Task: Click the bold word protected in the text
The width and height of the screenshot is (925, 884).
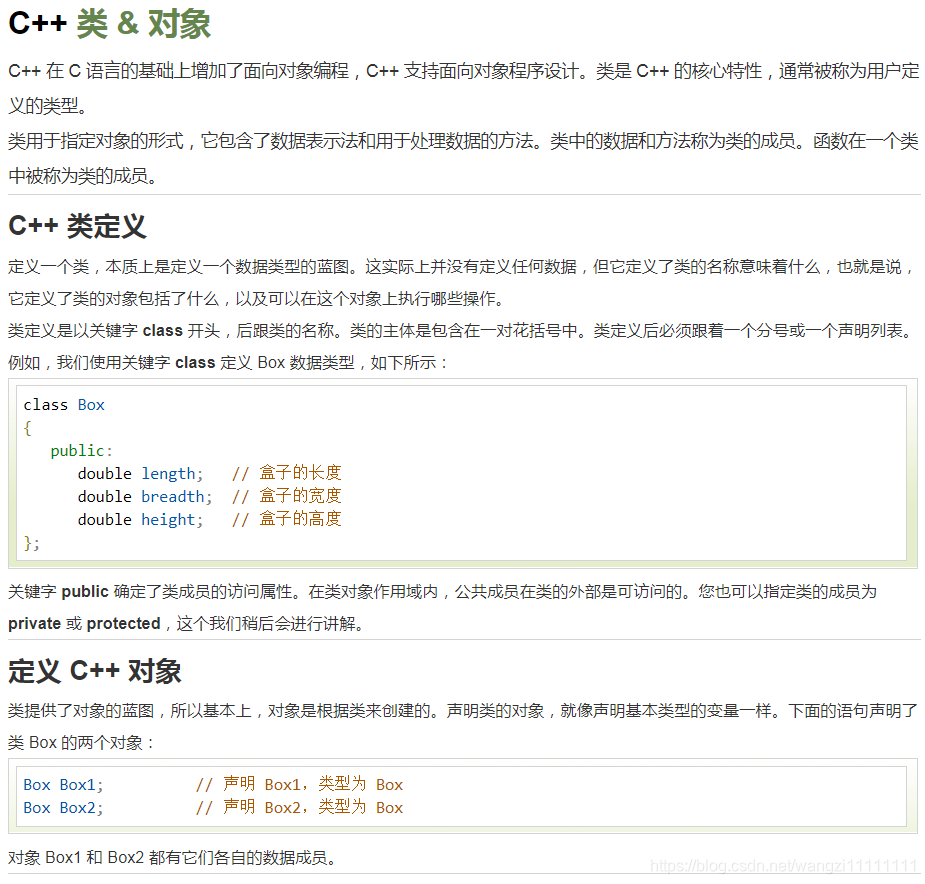Action: 123,623
